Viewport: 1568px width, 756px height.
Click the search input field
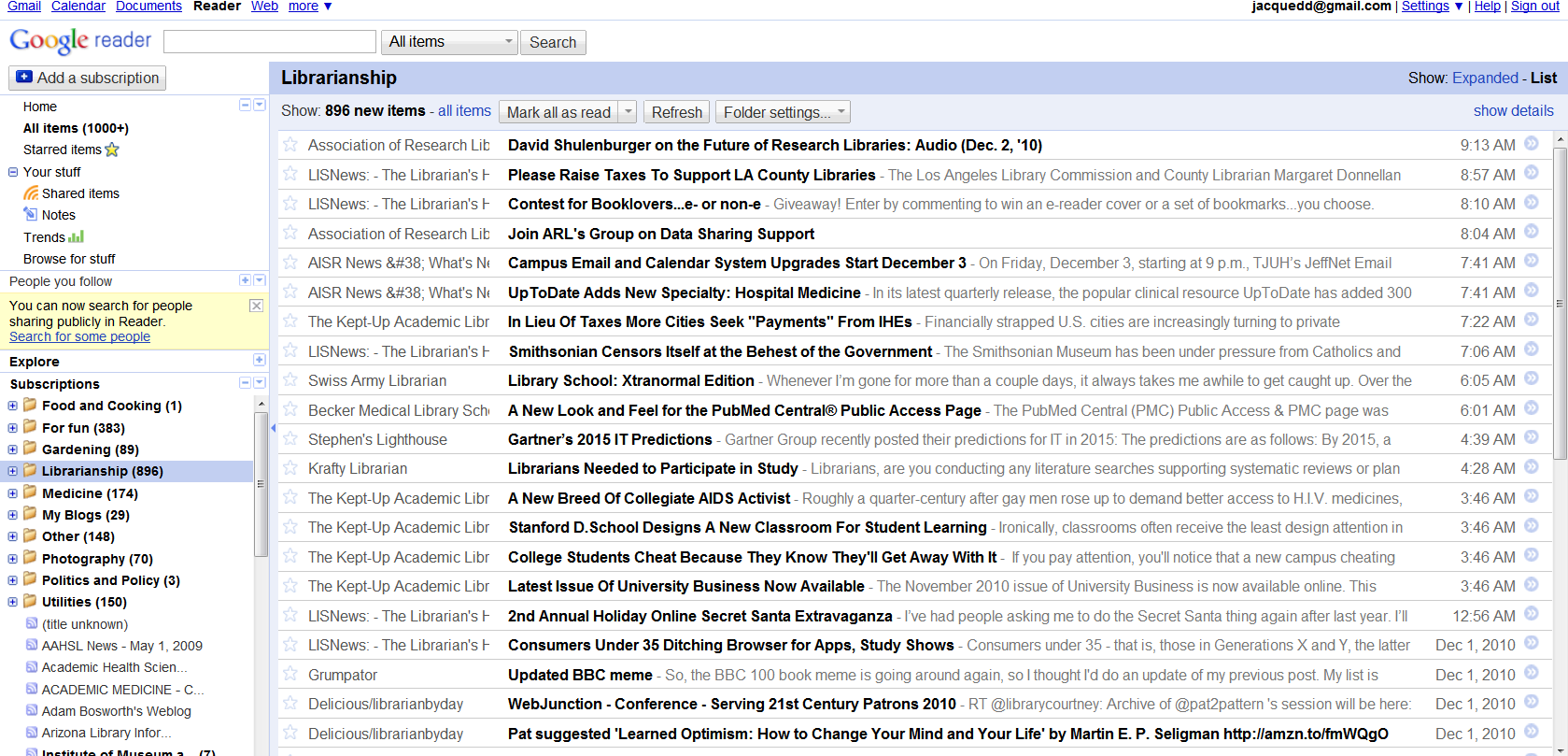coord(270,41)
